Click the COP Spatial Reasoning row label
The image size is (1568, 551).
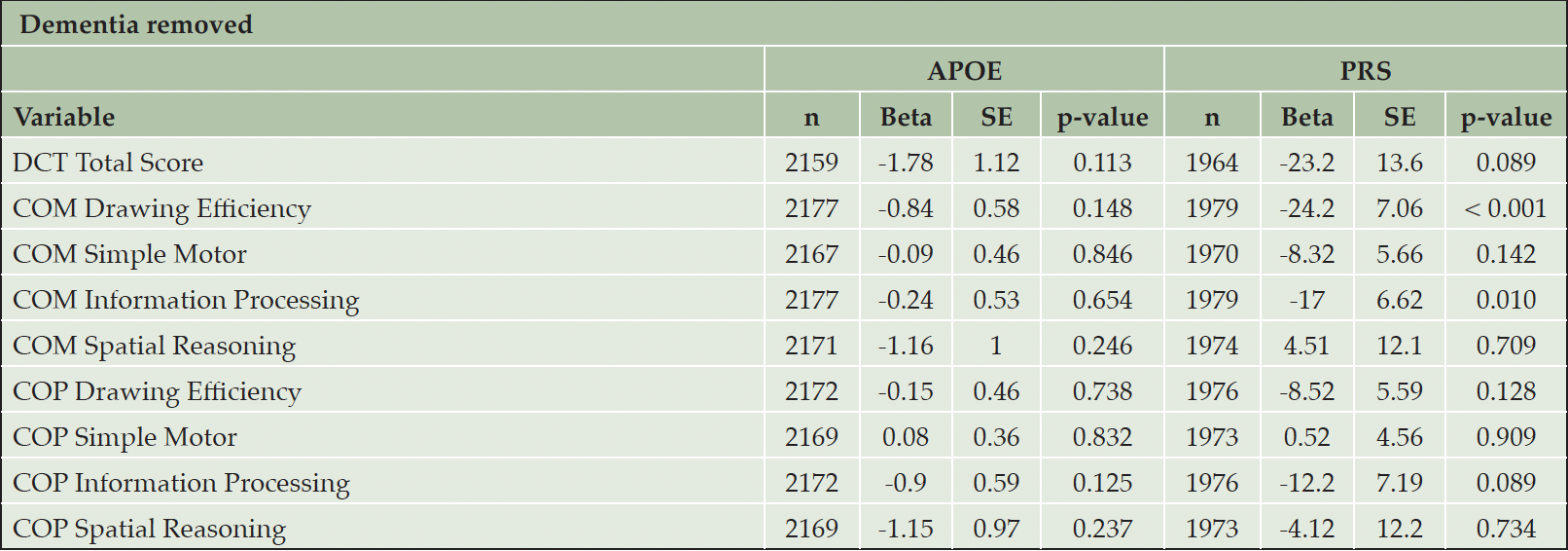point(149,530)
